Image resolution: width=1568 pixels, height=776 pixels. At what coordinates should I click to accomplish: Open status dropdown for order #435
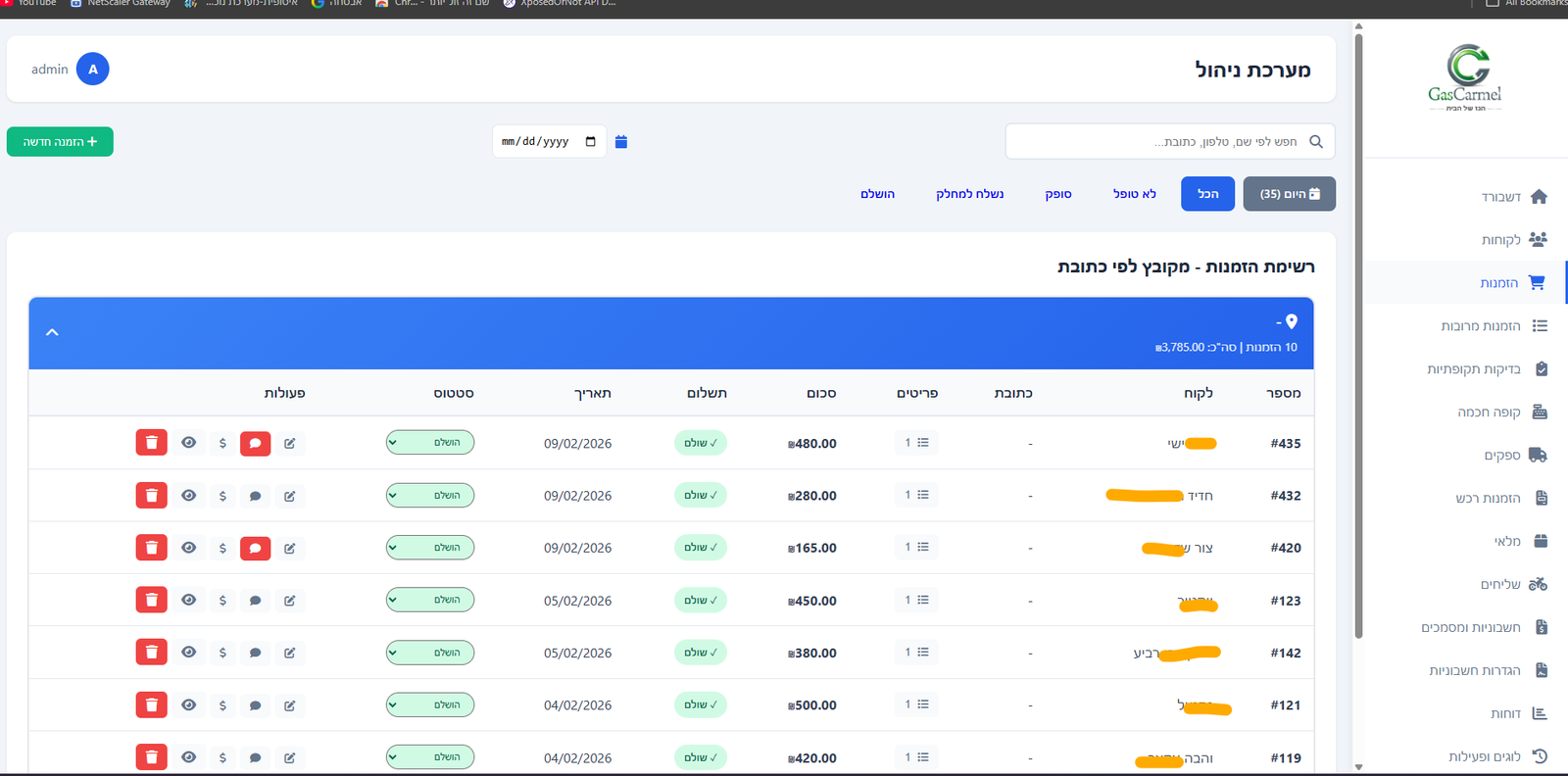click(430, 443)
